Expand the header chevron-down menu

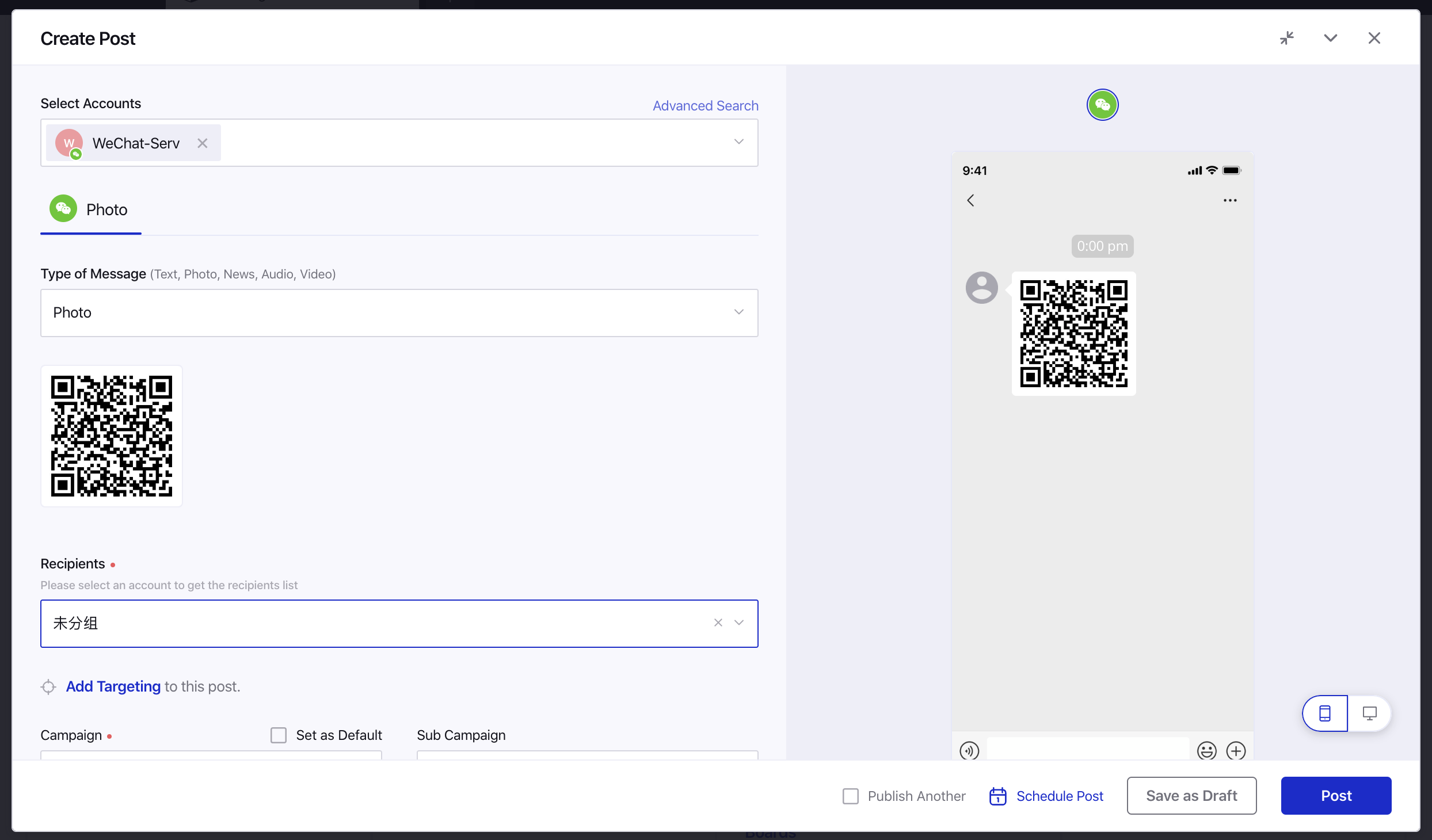[x=1330, y=38]
